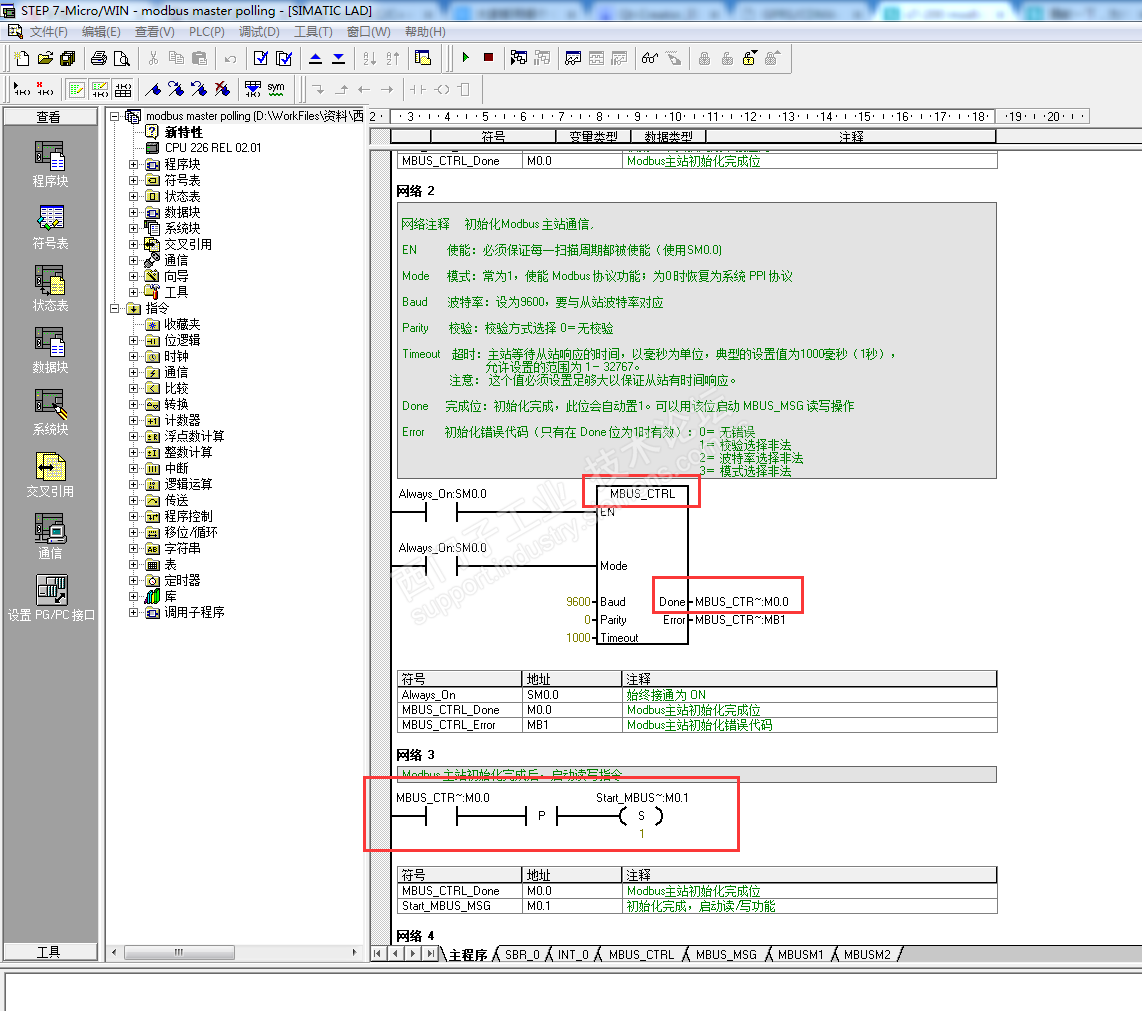Image resolution: width=1142 pixels, height=1011 pixels.
Task: Click the sym create-symbol-table icon
Action: coord(276,90)
